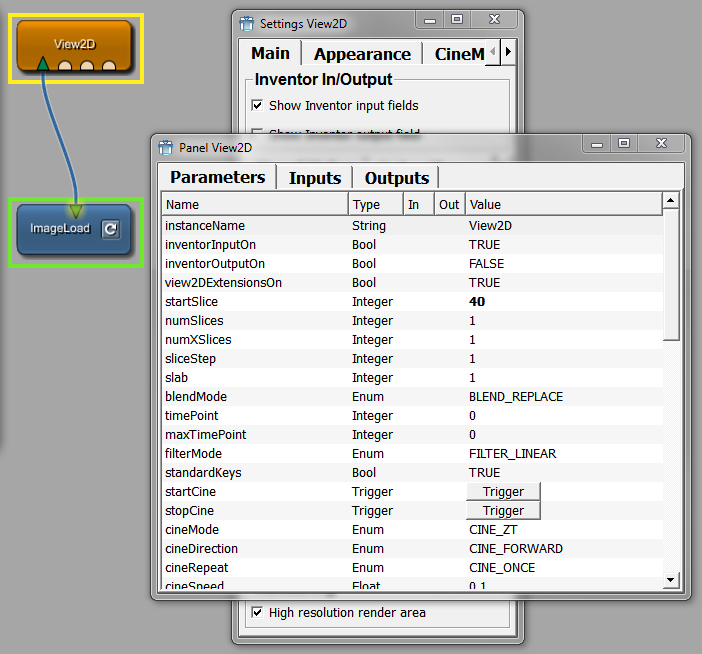Select the View2D module node

pos(74,42)
